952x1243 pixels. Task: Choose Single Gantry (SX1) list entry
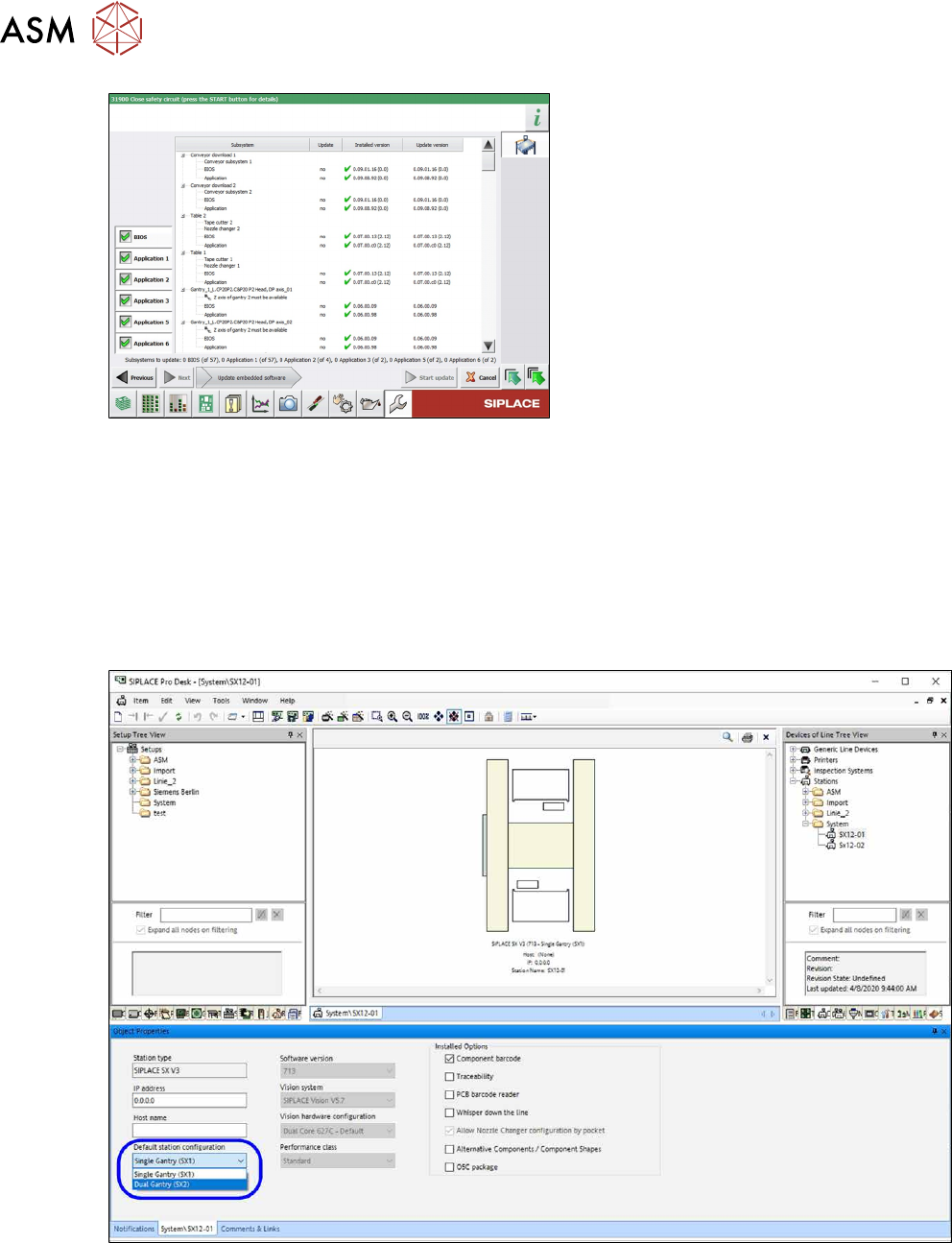click(x=189, y=1174)
